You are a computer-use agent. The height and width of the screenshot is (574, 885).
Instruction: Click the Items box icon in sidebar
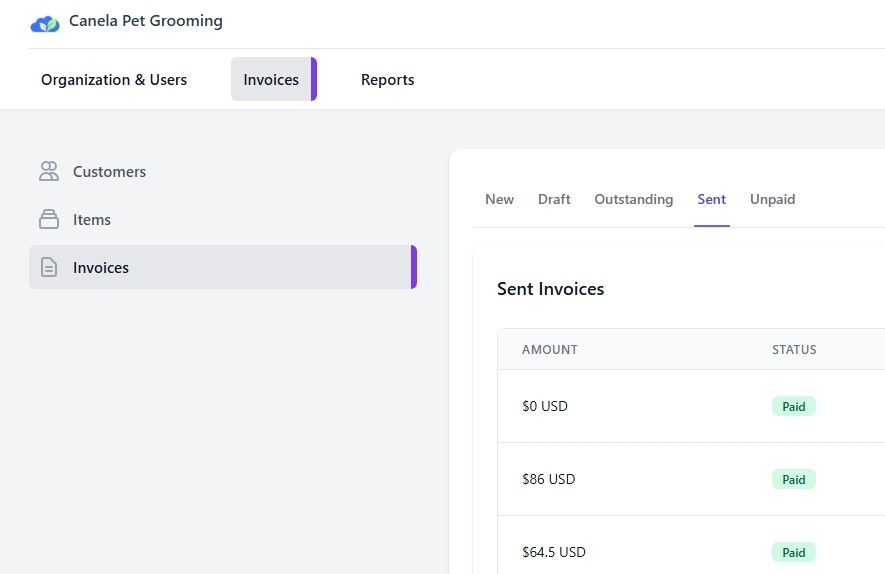tap(49, 219)
